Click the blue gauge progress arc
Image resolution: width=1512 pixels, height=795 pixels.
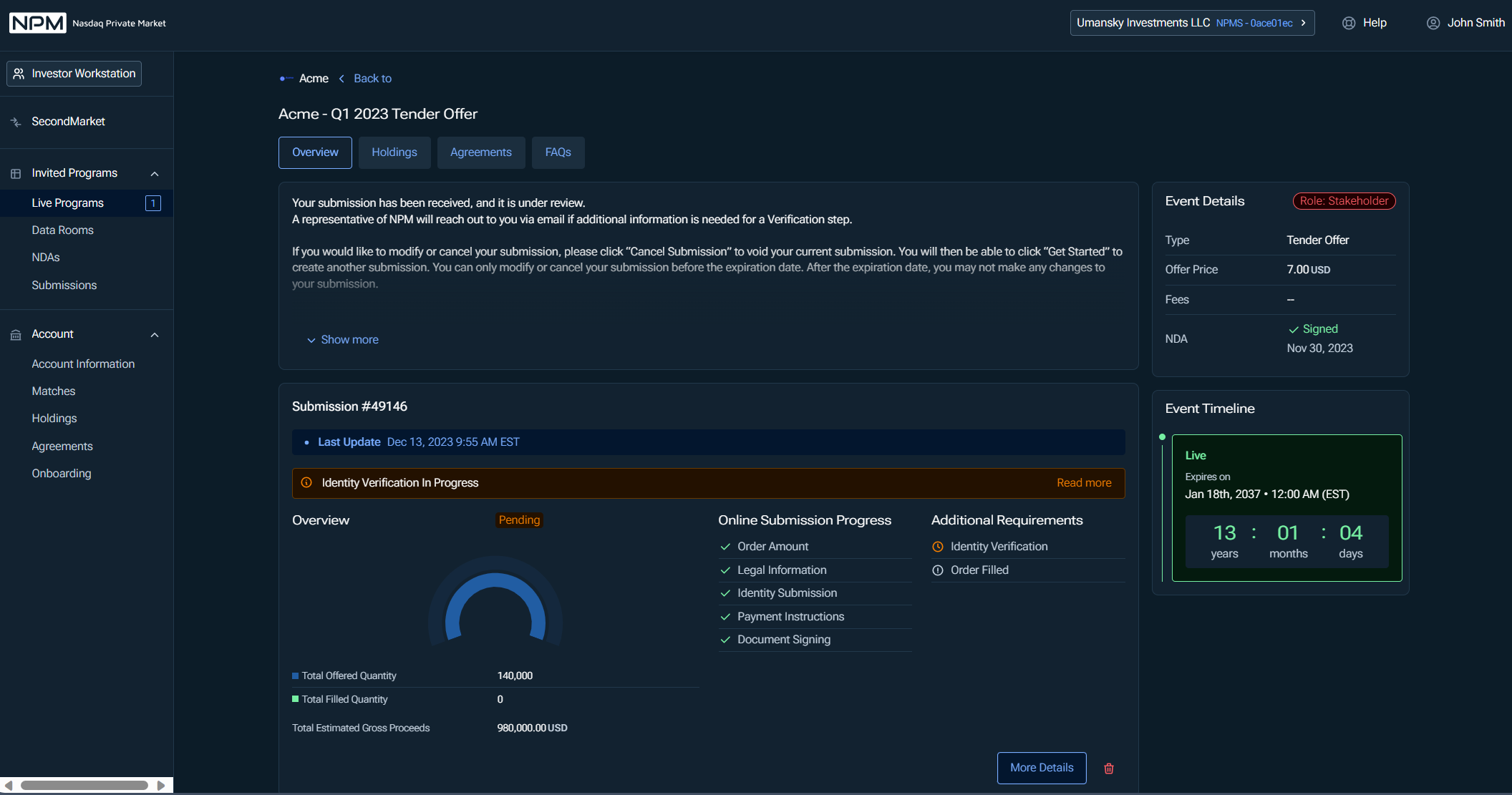(495, 582)
